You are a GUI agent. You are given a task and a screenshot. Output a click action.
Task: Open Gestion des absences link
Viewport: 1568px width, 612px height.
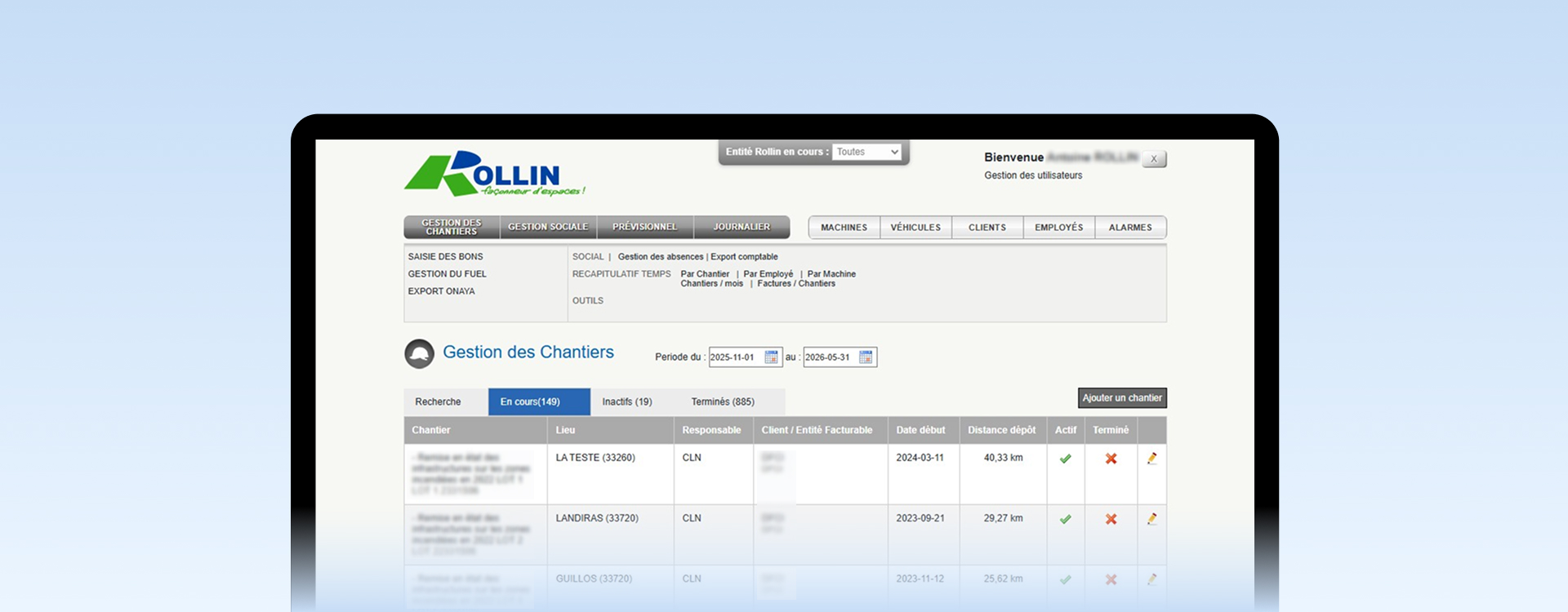pos(661,257)
